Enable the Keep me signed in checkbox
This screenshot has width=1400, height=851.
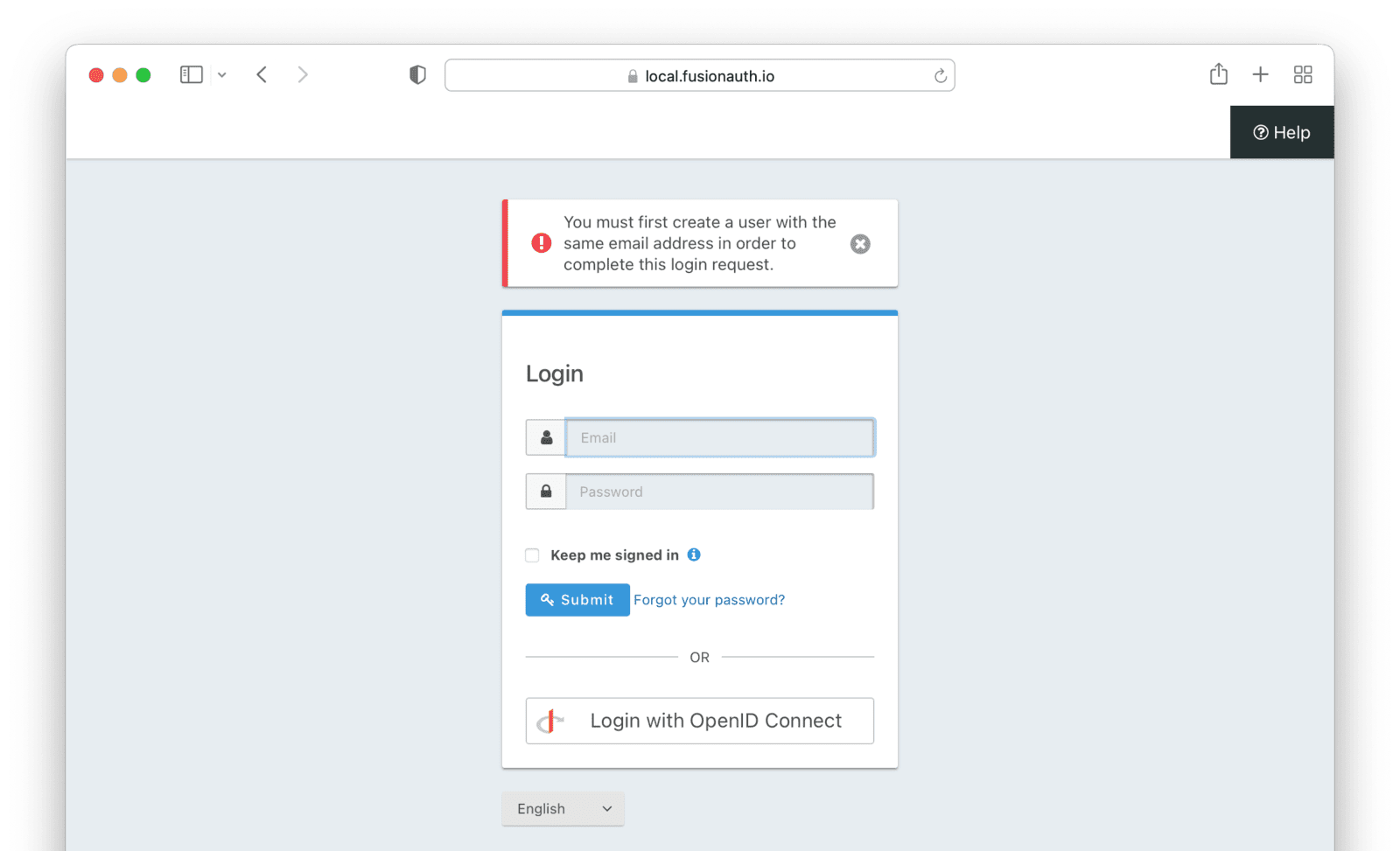[532, 555]
